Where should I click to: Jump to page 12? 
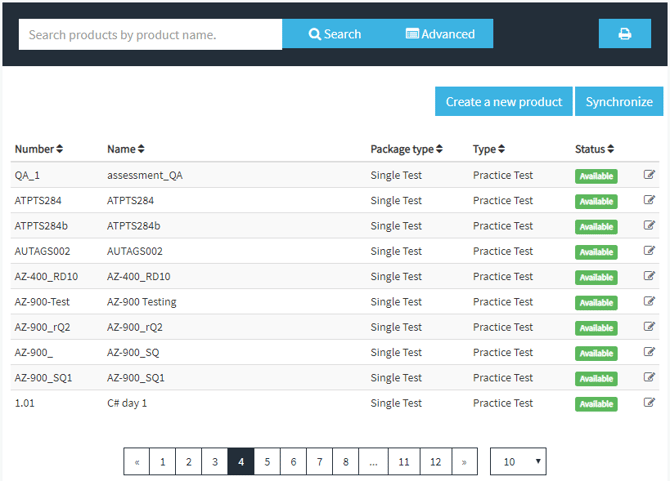(435, 461)
